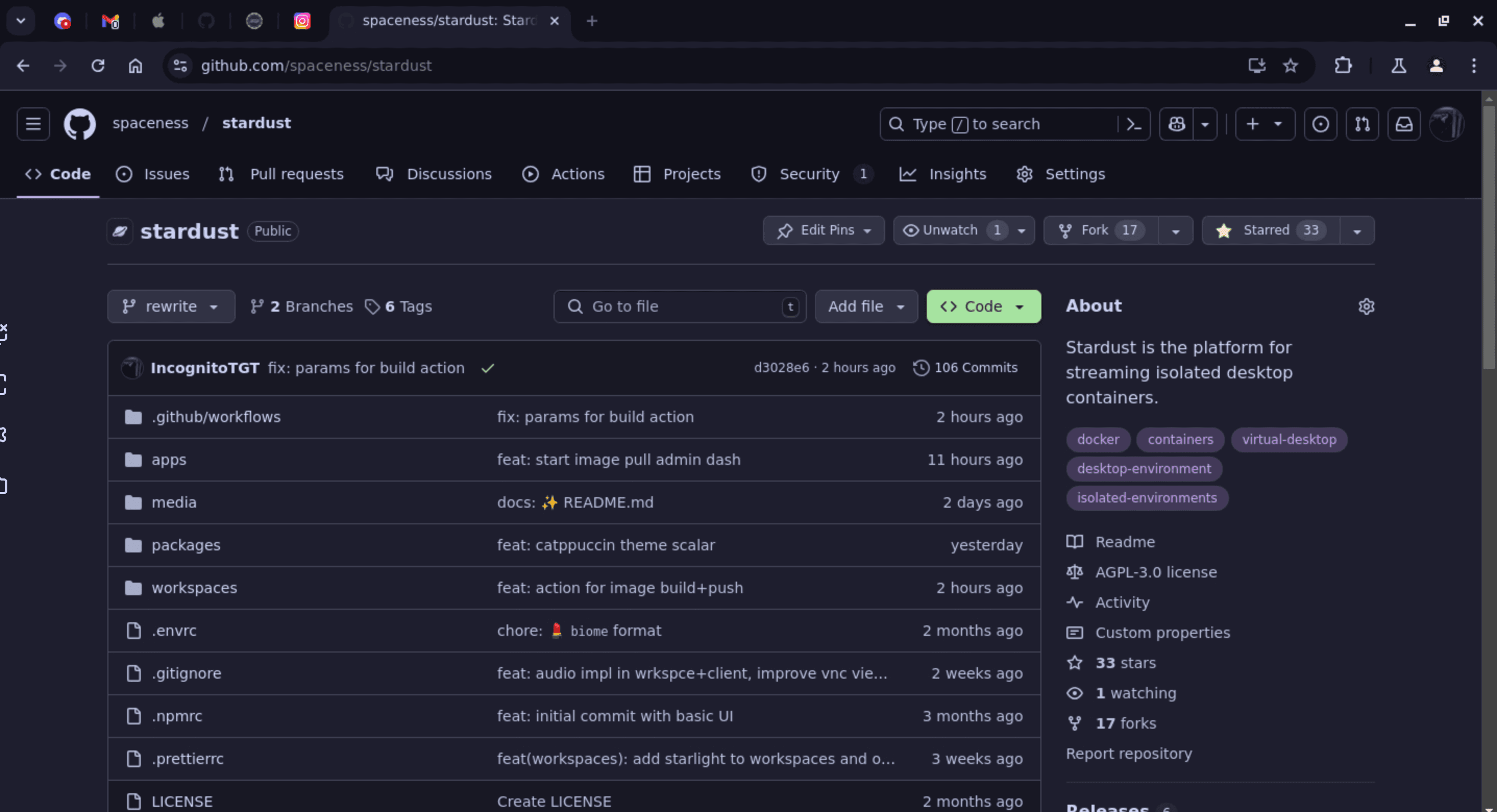Go to the browser home page
Image resolution: width=1497 pixels, height=812 pixels.
coord(135,66)
